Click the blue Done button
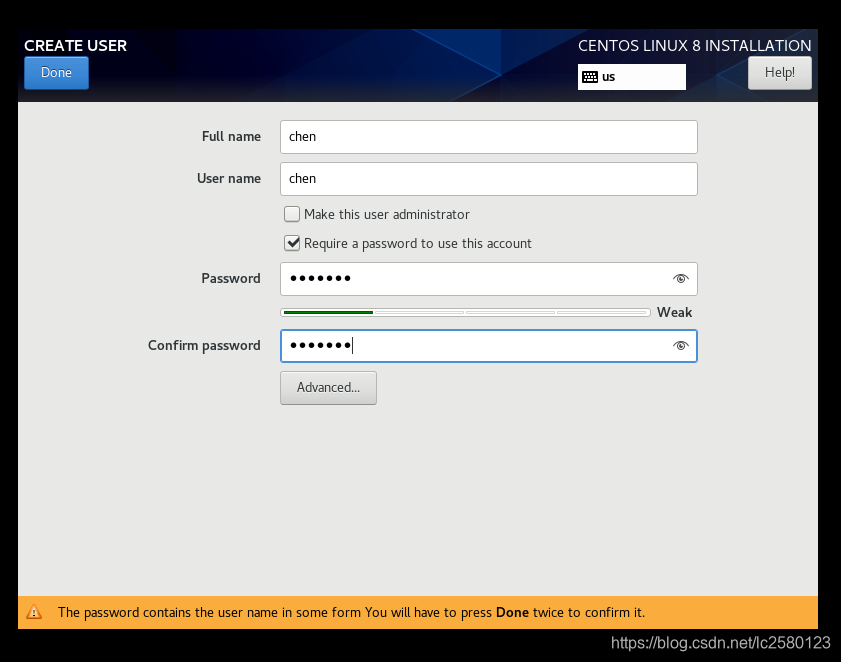Image resolution: width=841 pixels, height=662 pixels. pos(56,73)
